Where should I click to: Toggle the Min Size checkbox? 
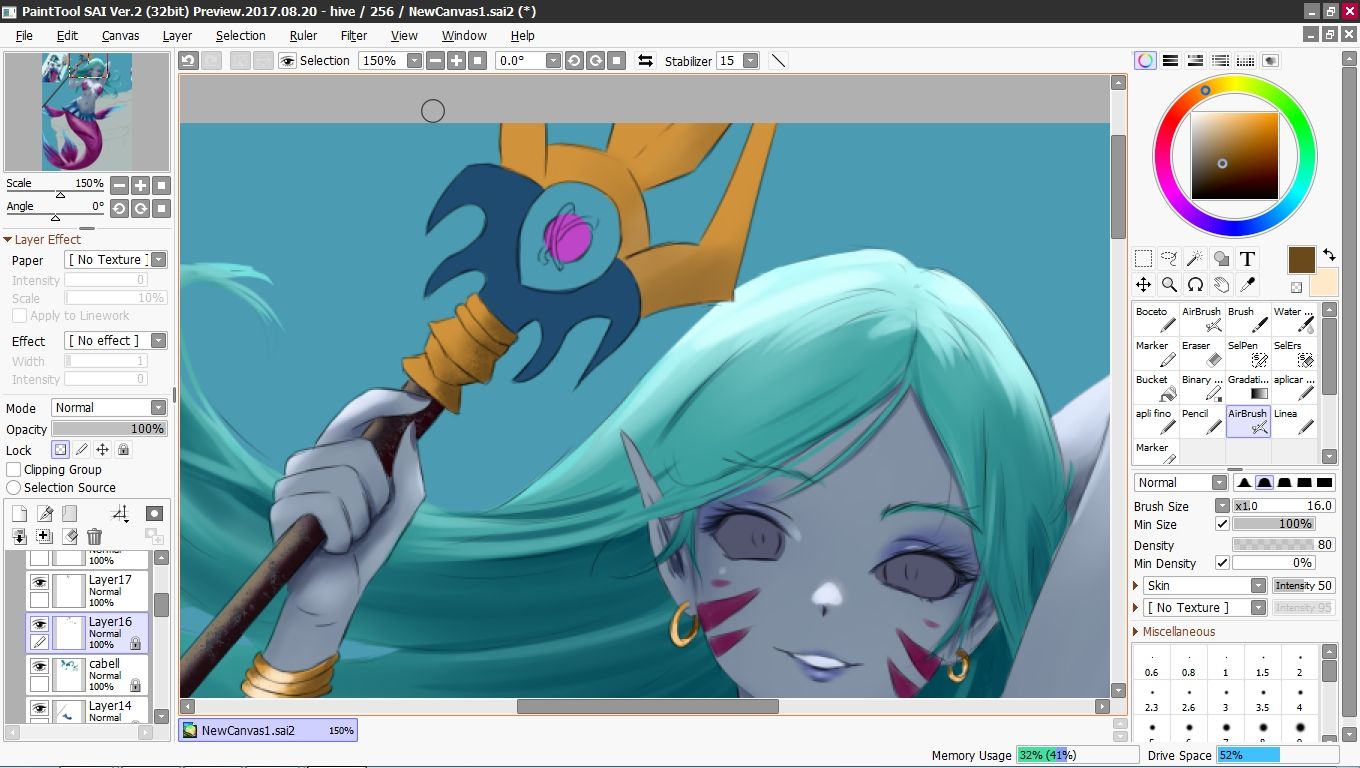tap(1222, 524)
